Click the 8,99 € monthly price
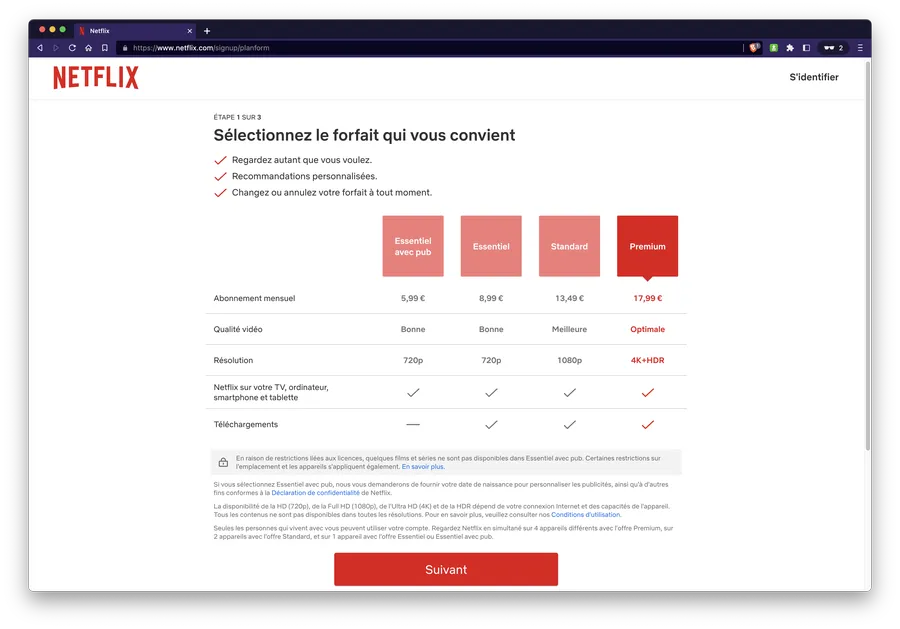This screenshot has width=900, height=629. [491, 298]
